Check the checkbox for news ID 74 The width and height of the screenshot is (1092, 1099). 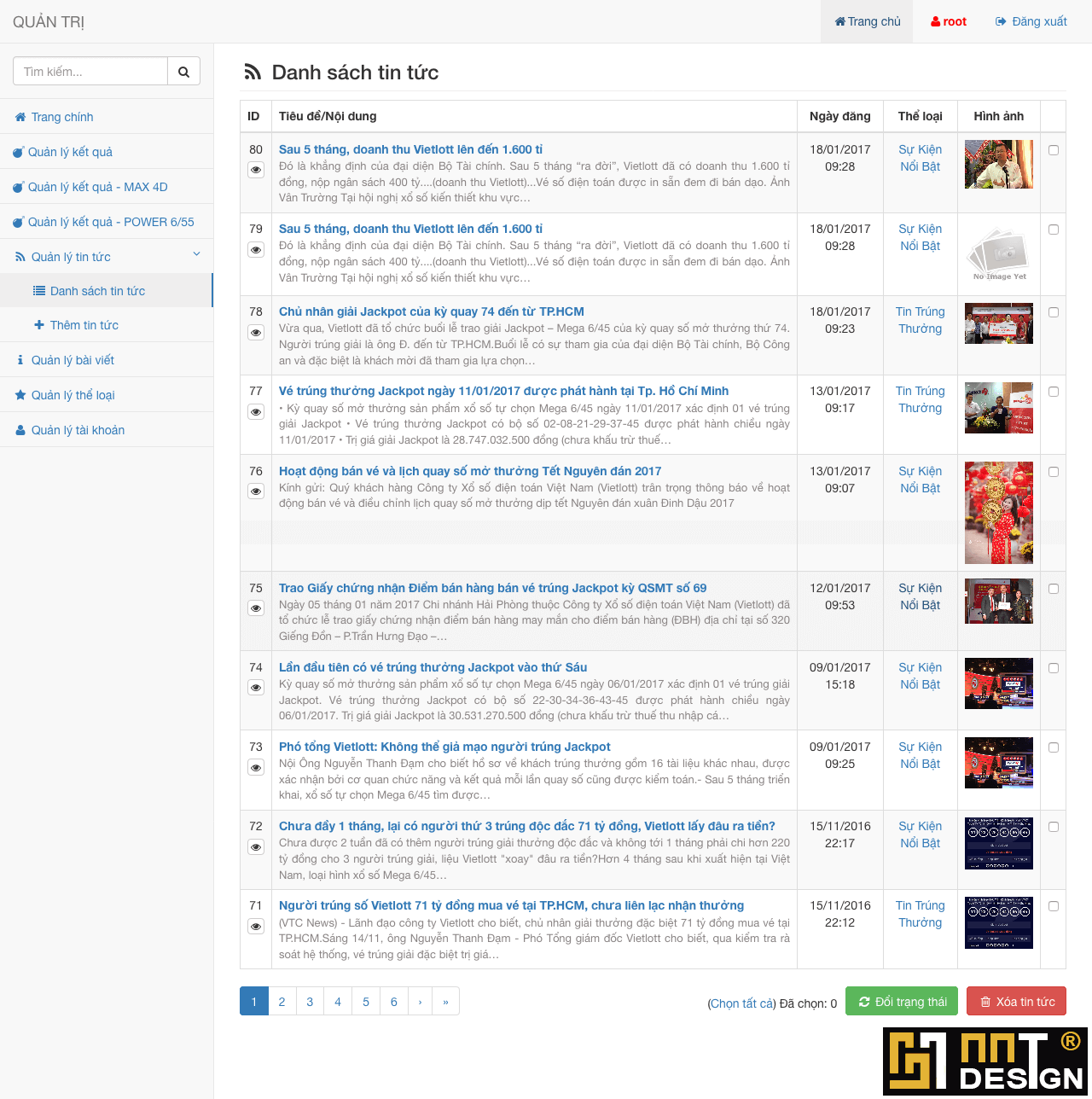1054,668
